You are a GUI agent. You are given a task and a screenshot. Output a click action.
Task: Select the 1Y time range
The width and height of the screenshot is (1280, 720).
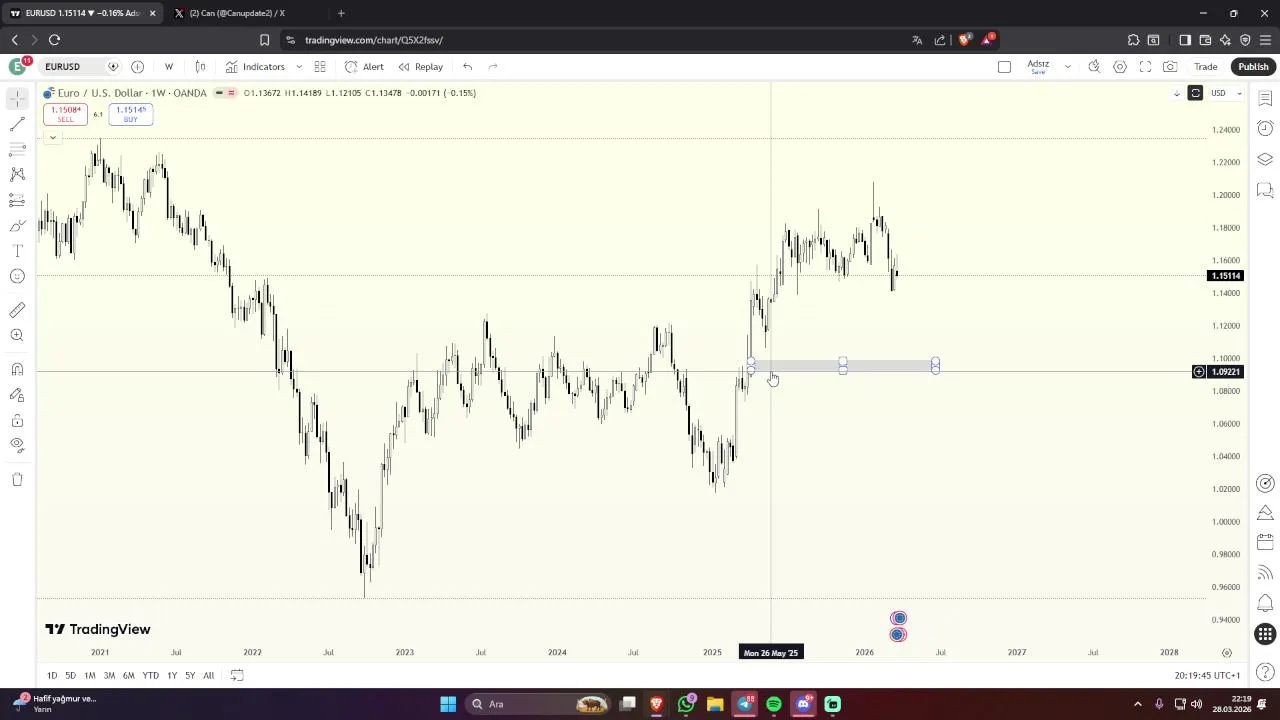click(x=172, y=675)
